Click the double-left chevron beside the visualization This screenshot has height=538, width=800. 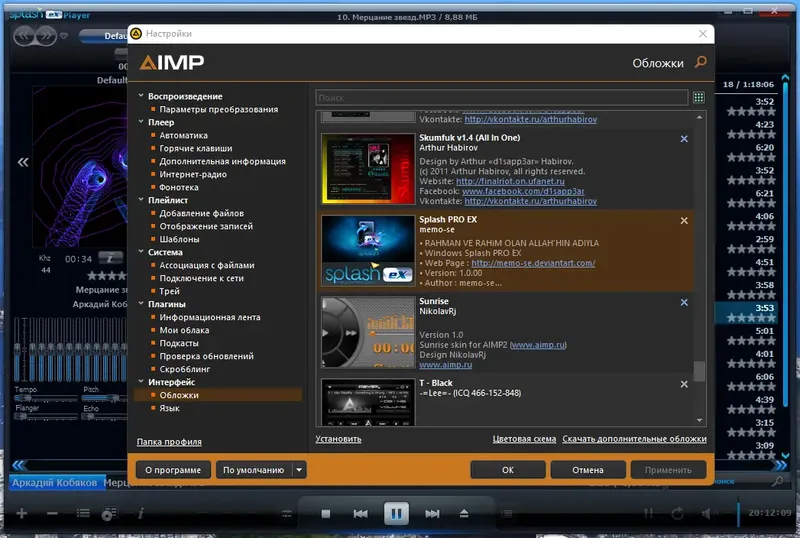(x=23, y=162)
